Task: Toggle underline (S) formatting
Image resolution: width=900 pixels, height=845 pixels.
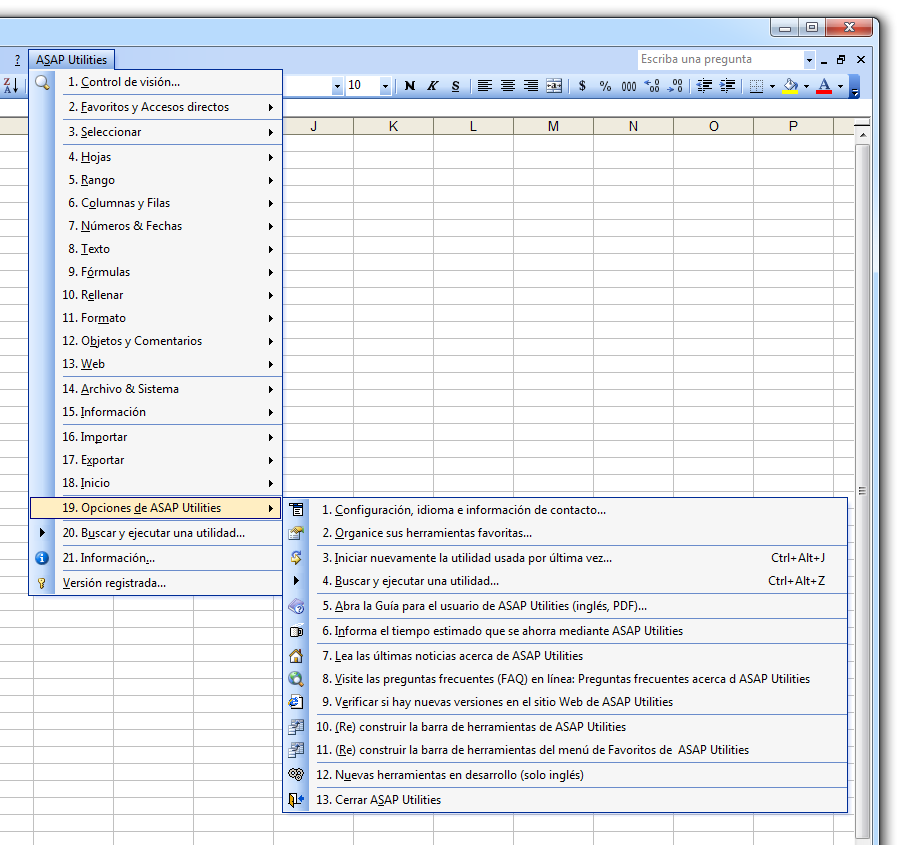Action: 455,86
